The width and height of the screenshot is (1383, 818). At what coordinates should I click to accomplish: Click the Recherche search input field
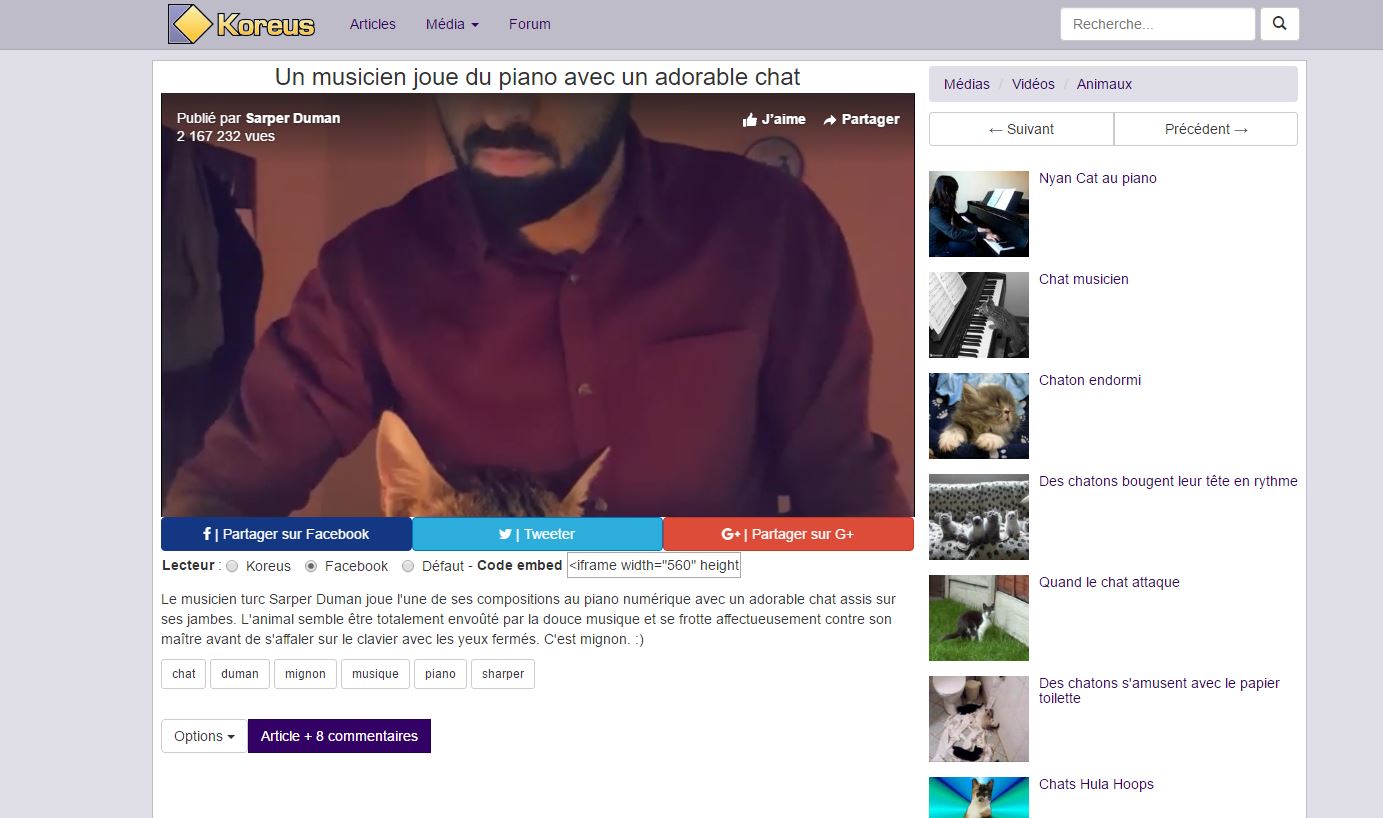click(1157, 24)
